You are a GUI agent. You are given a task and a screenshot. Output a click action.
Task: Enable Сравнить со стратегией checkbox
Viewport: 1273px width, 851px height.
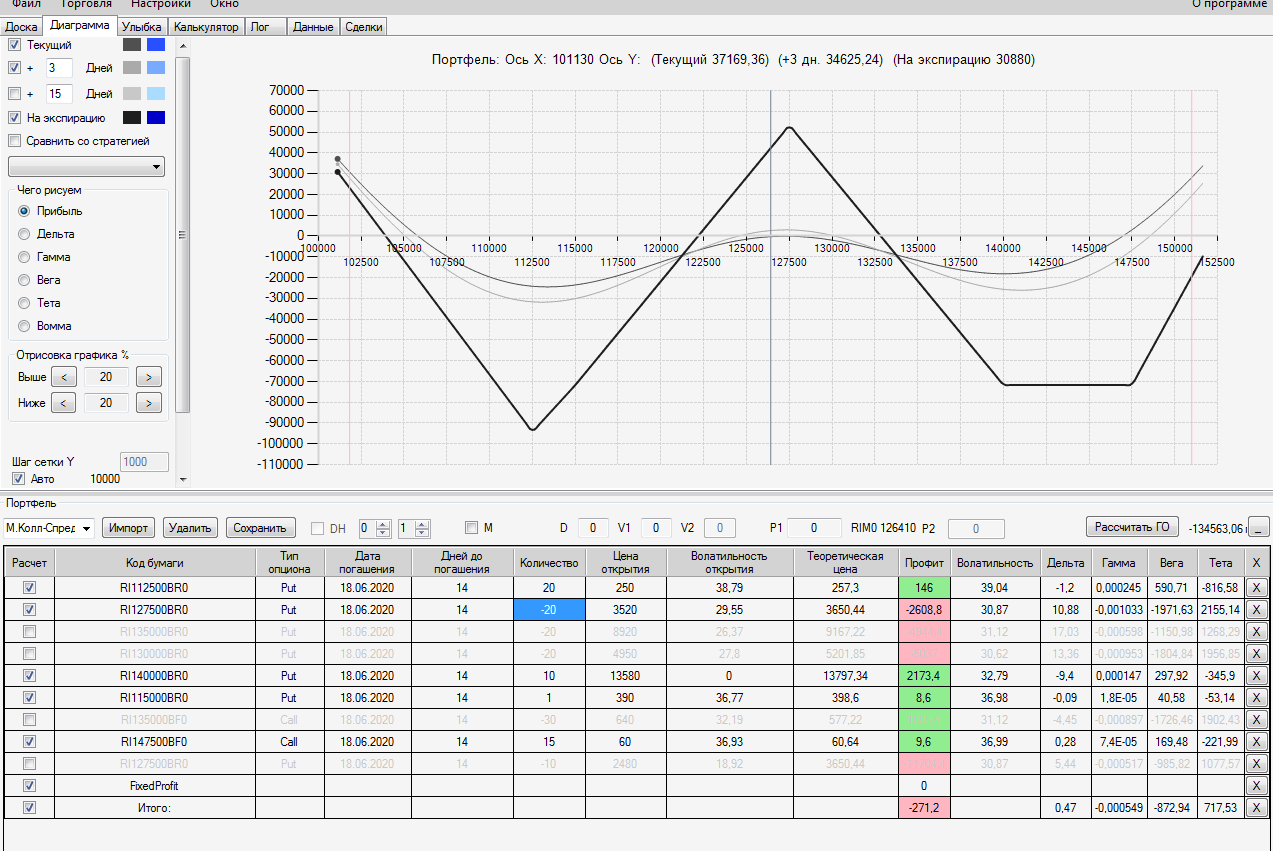[x=14, y=141]
